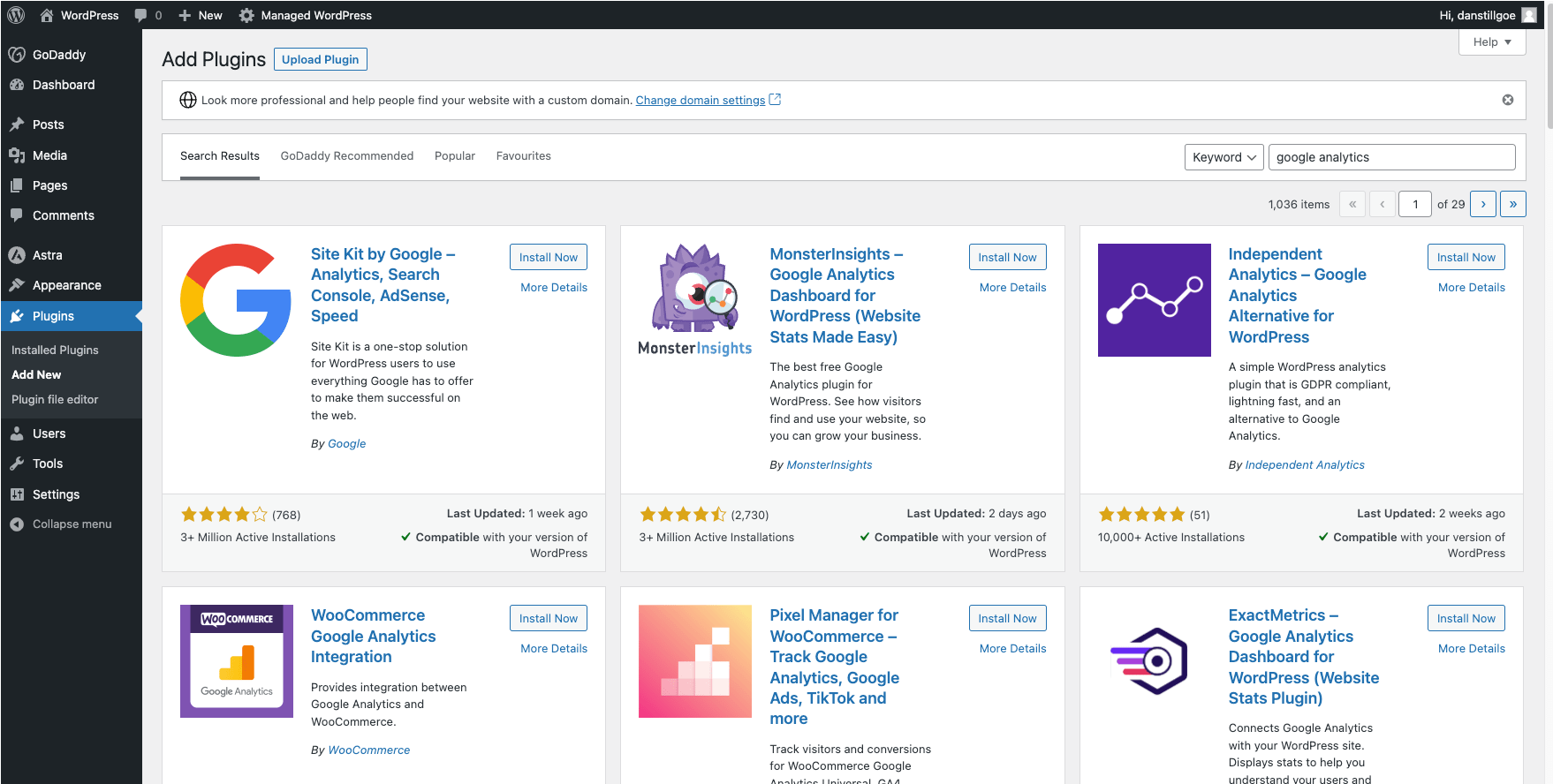Click the plugin search field with google analytics

click(x=1391, y=157)
